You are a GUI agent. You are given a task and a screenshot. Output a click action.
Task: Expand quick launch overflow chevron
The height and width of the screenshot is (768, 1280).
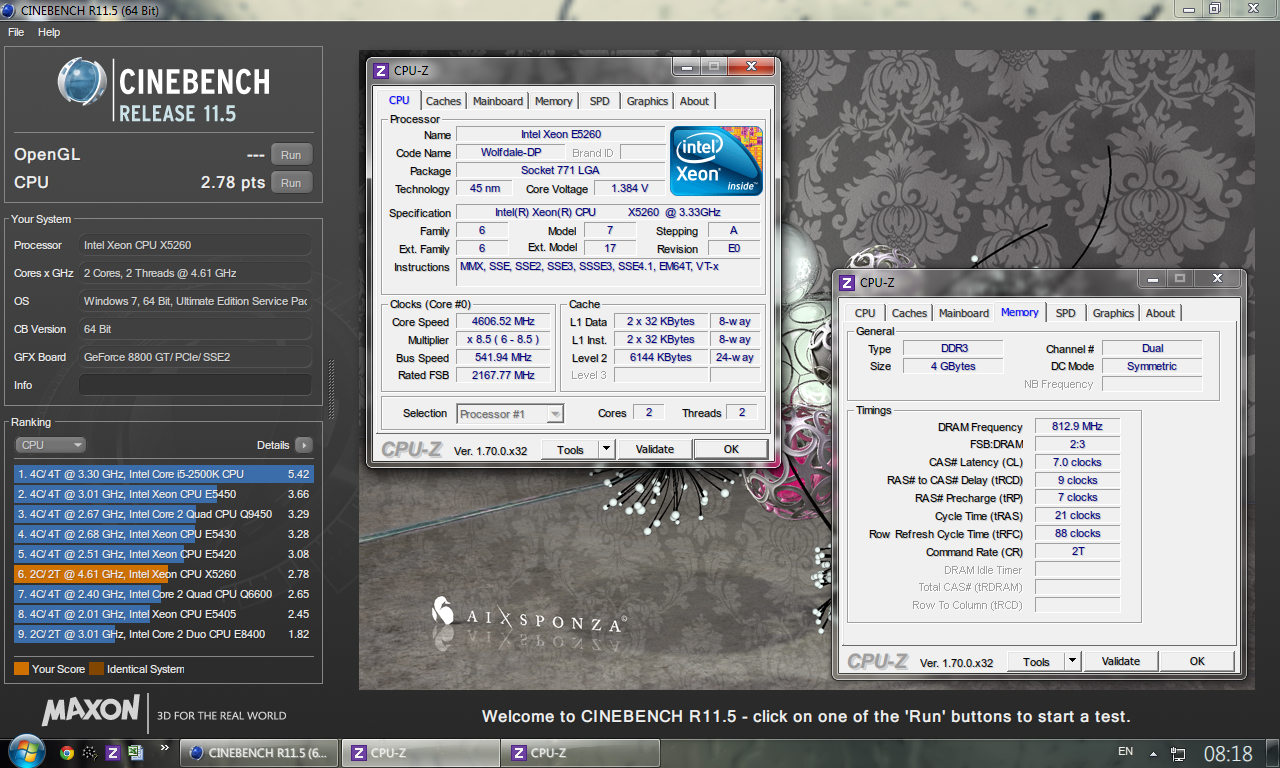[165, 747]
